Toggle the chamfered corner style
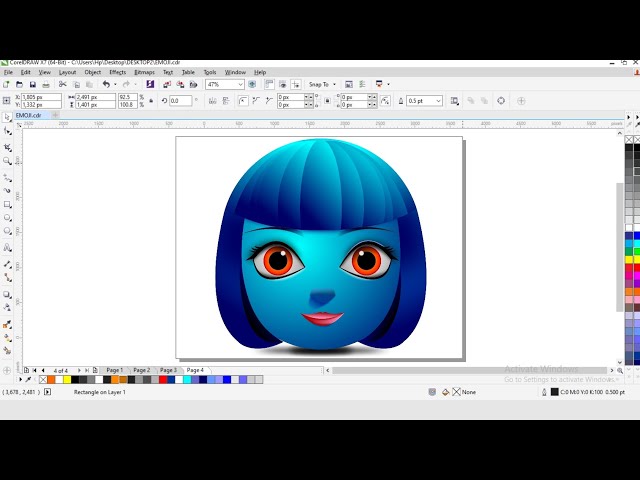The width and height of the screenshot is (640, 480). point(269,101)
